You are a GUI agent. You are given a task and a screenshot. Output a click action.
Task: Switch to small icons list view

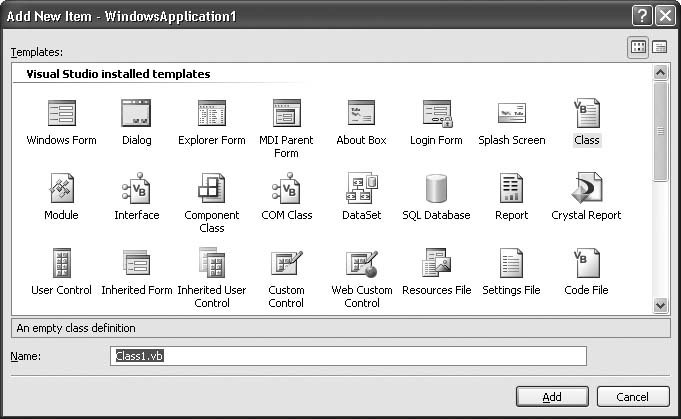click(x=660, y=47)
